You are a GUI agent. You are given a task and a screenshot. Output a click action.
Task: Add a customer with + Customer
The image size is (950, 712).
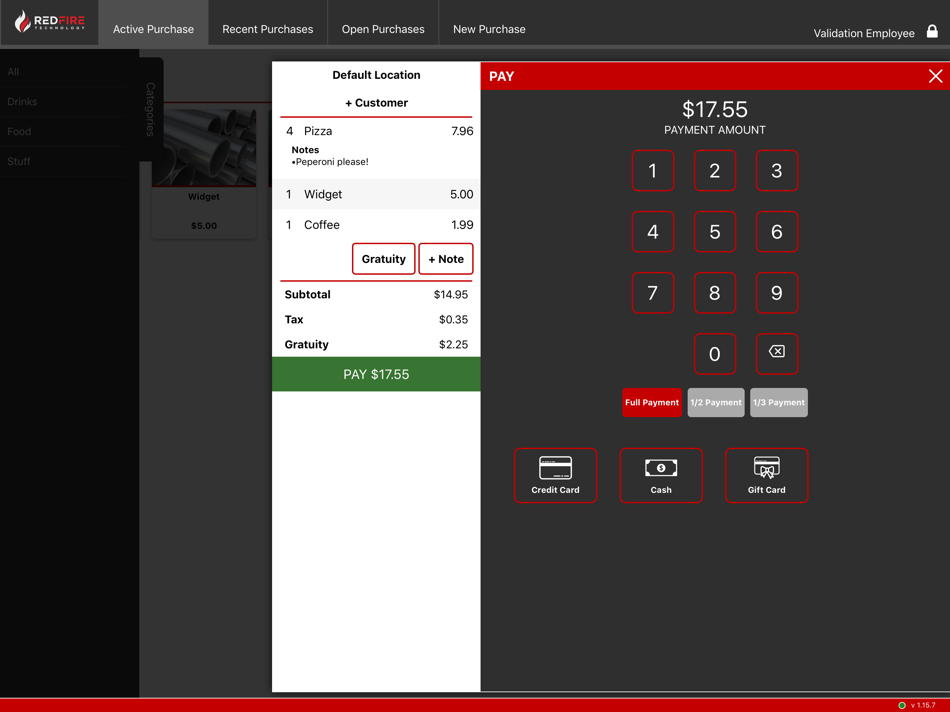(x=376, y=103)
